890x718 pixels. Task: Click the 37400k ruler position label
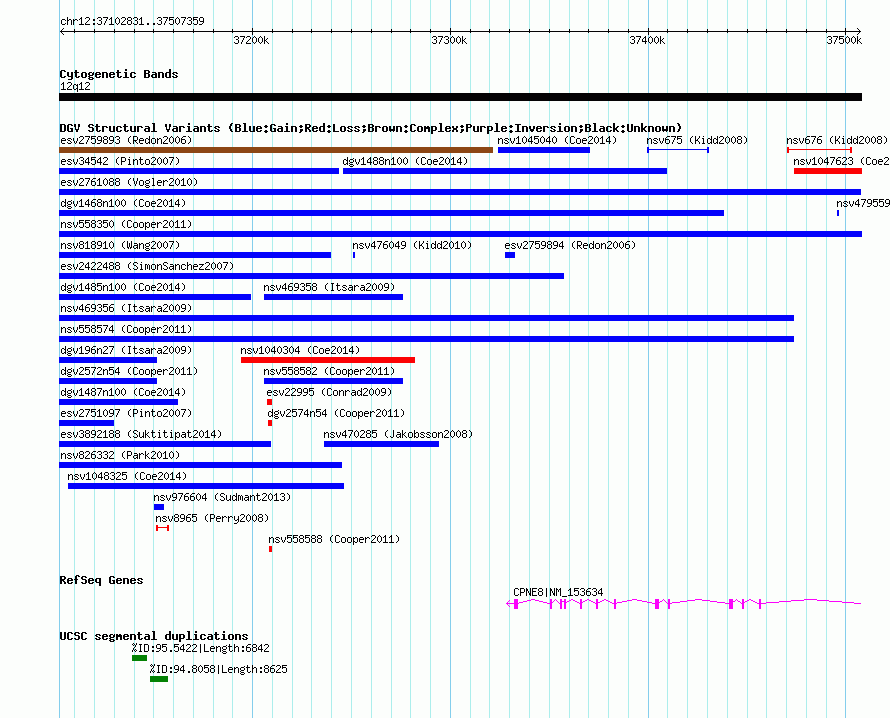pos(647,40)
